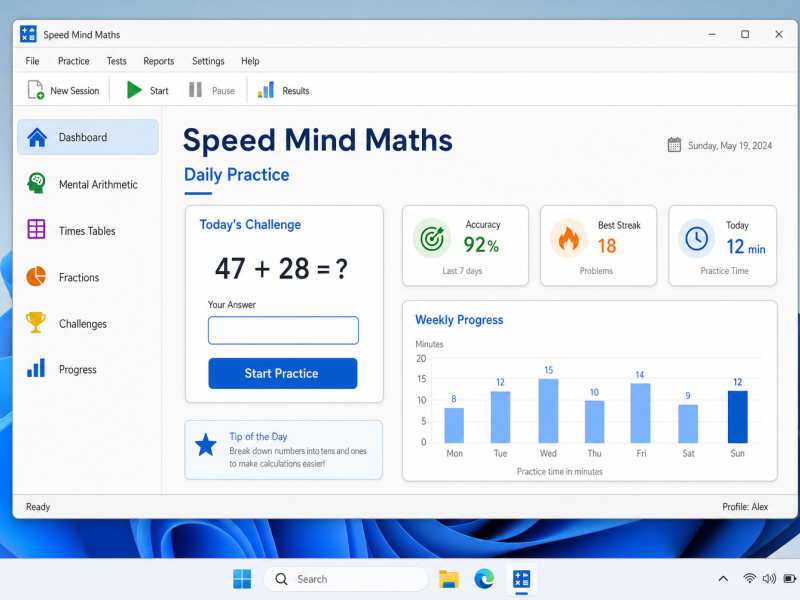Open the Help menu

pos(250,61)
